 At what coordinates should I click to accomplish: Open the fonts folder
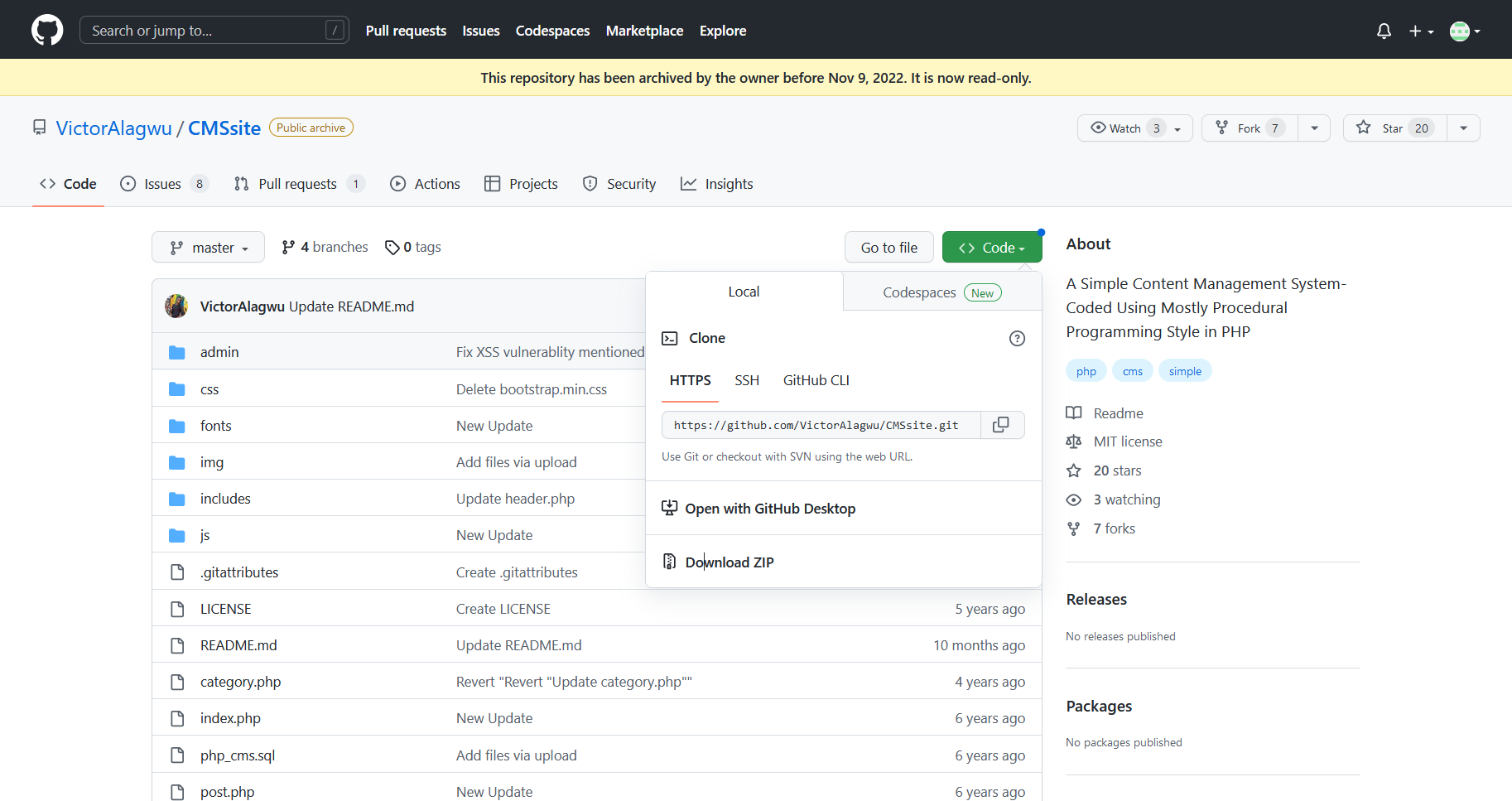(x=216, y=426)
